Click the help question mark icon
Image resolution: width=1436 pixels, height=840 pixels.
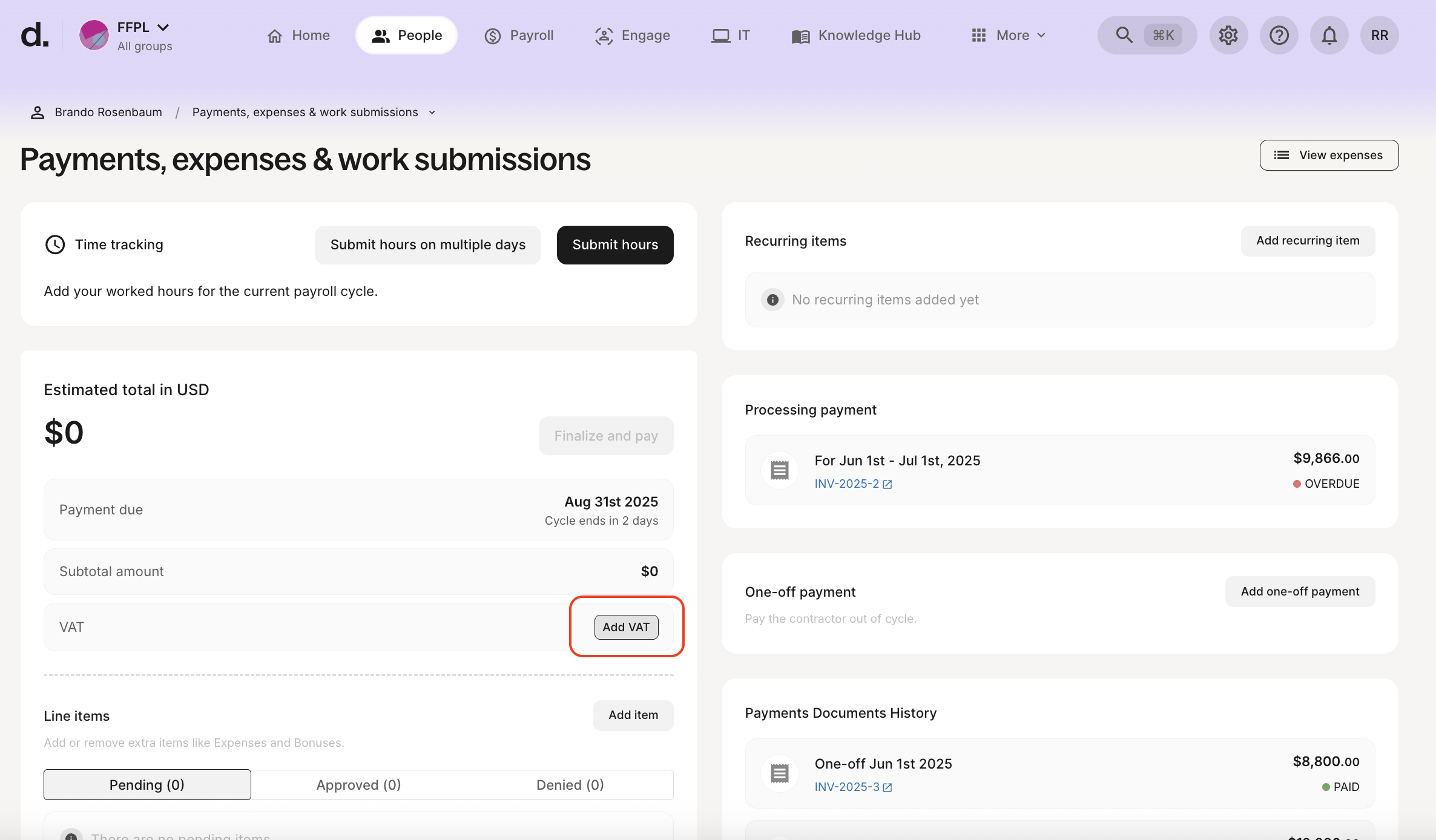pyautogui.click(x=1279, y=35)
